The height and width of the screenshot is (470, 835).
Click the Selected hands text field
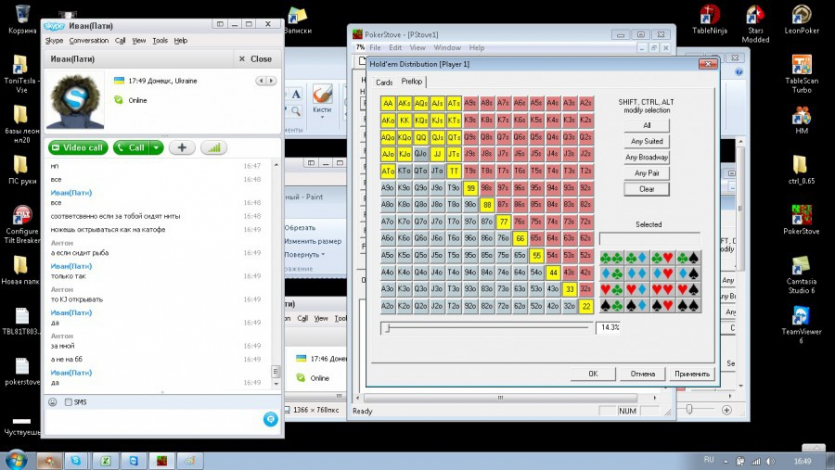649,238
